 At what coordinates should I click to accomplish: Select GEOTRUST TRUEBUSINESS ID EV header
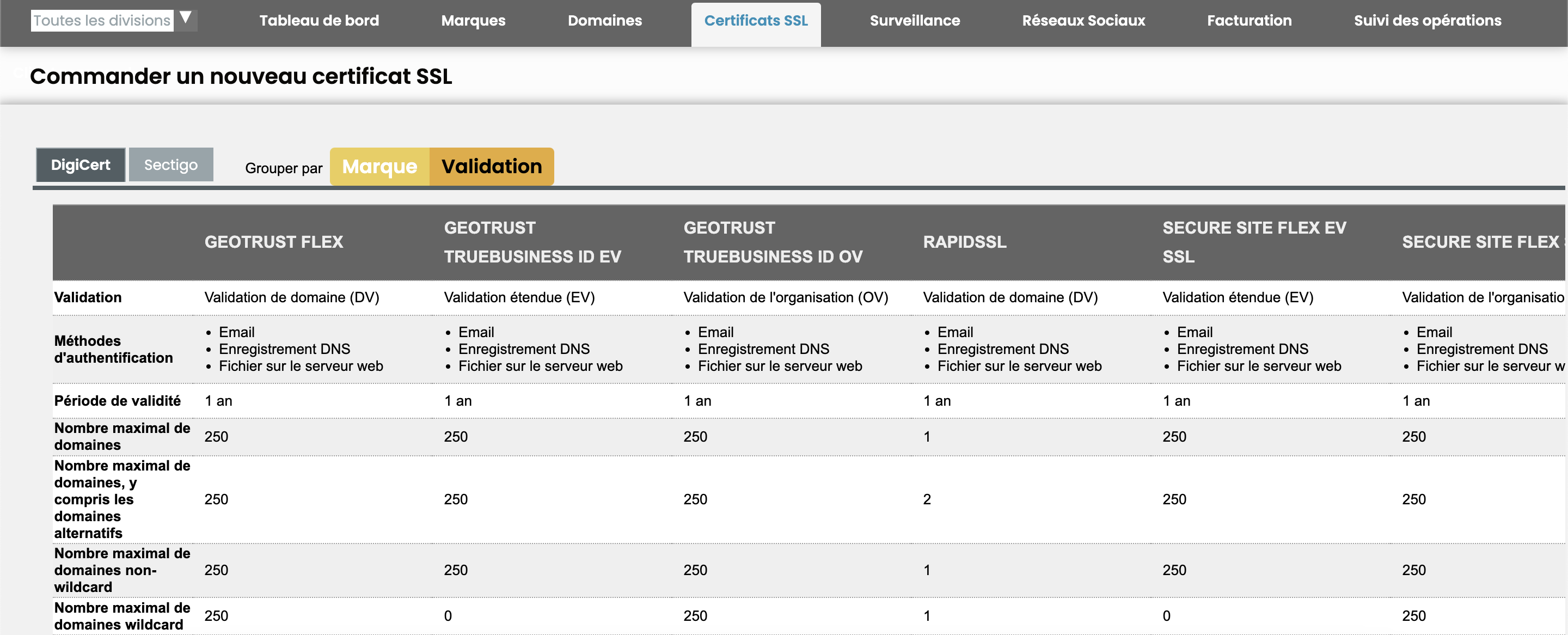(x=532, y=242)
